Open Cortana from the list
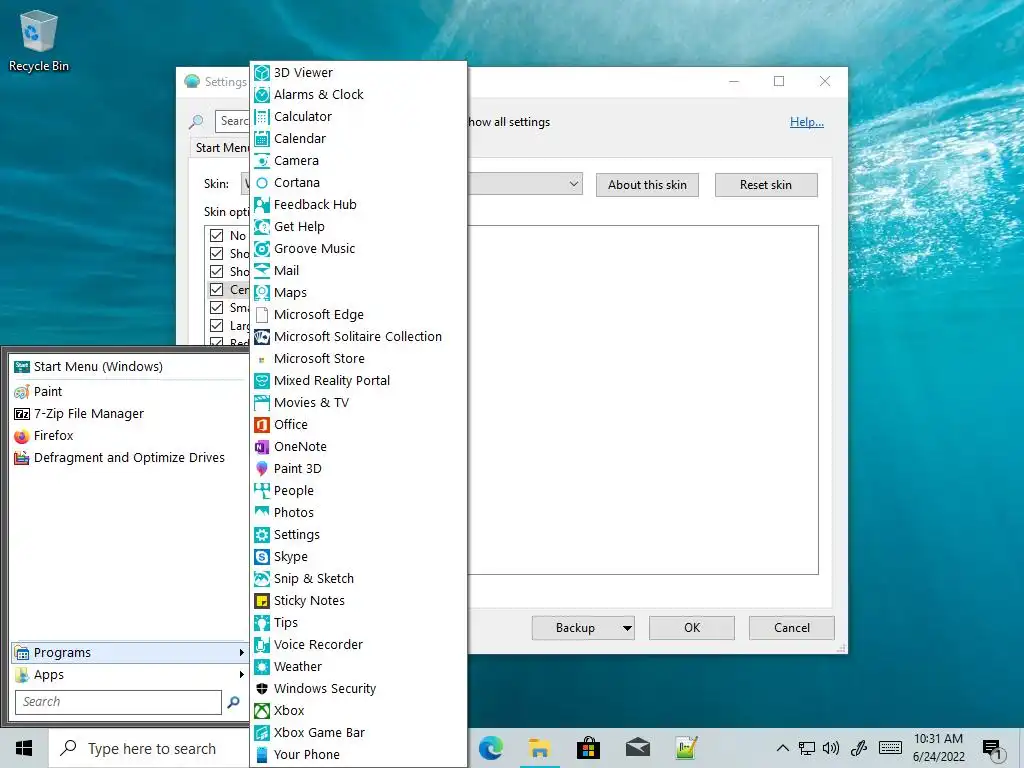The height and width of the screenshot is (768, 1024). click(x=359, y=183)
